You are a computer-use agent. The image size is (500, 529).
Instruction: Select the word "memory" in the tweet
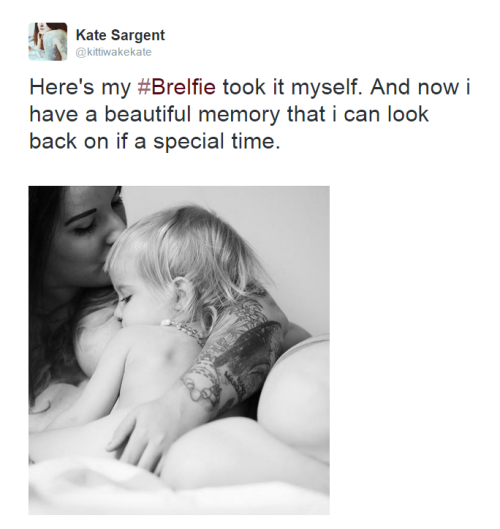[x=239, y=116]
